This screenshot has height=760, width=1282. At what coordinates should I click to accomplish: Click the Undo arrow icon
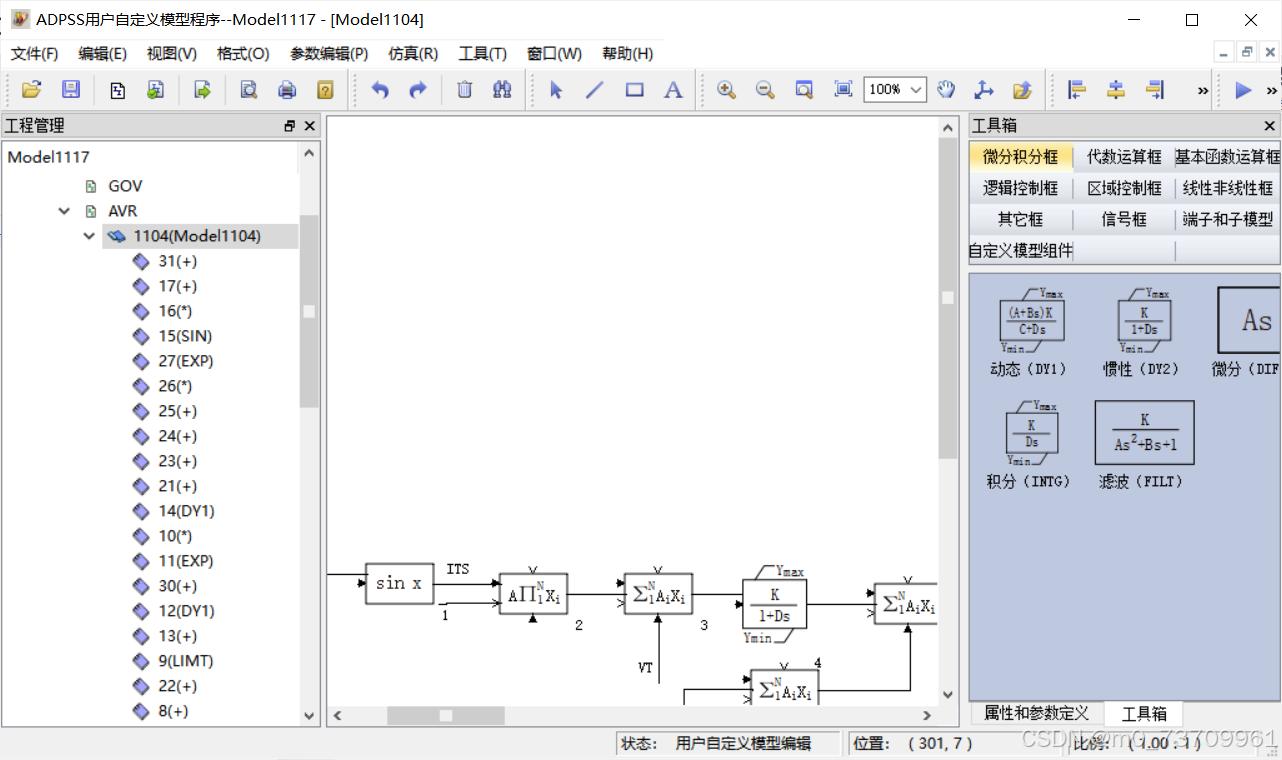379,89
